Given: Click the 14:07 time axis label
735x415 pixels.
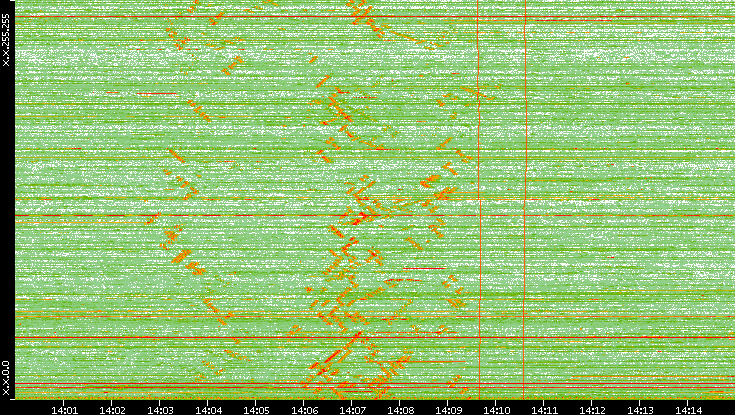Looking at the screenshot, I should 352,411.
